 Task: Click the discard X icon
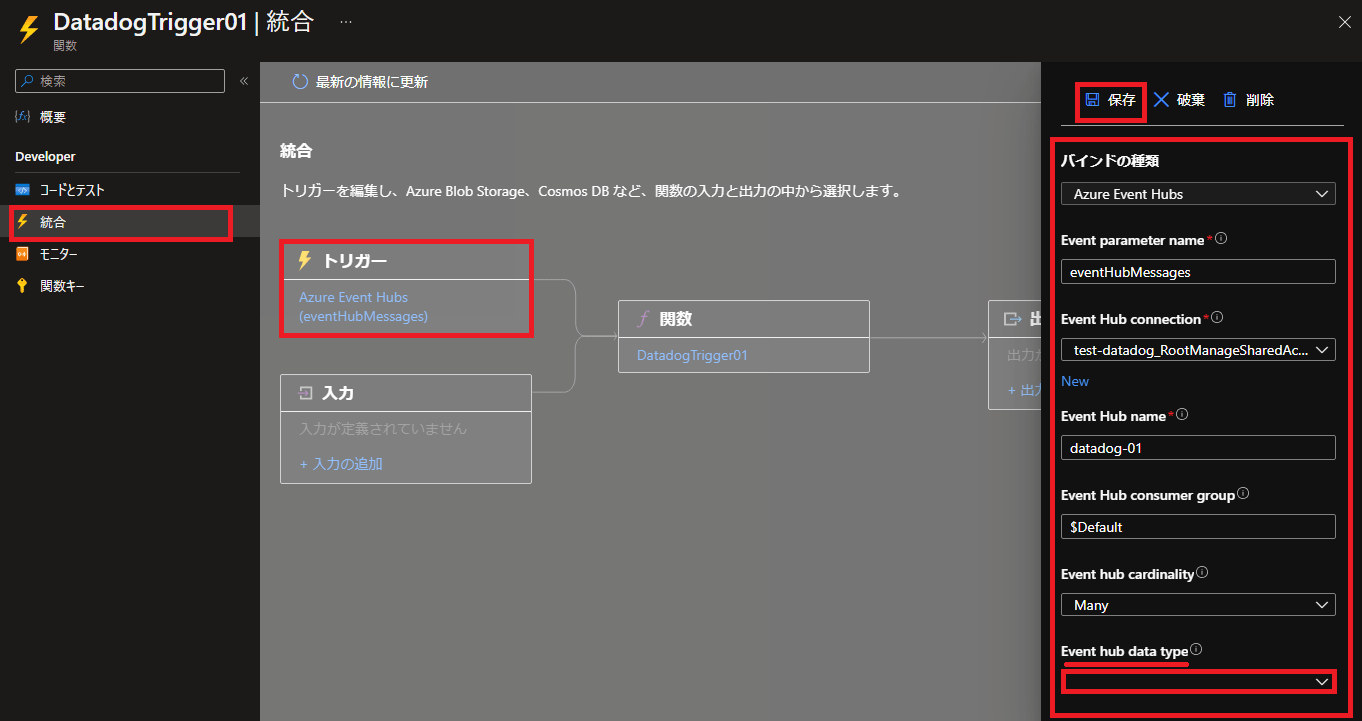1161,100
